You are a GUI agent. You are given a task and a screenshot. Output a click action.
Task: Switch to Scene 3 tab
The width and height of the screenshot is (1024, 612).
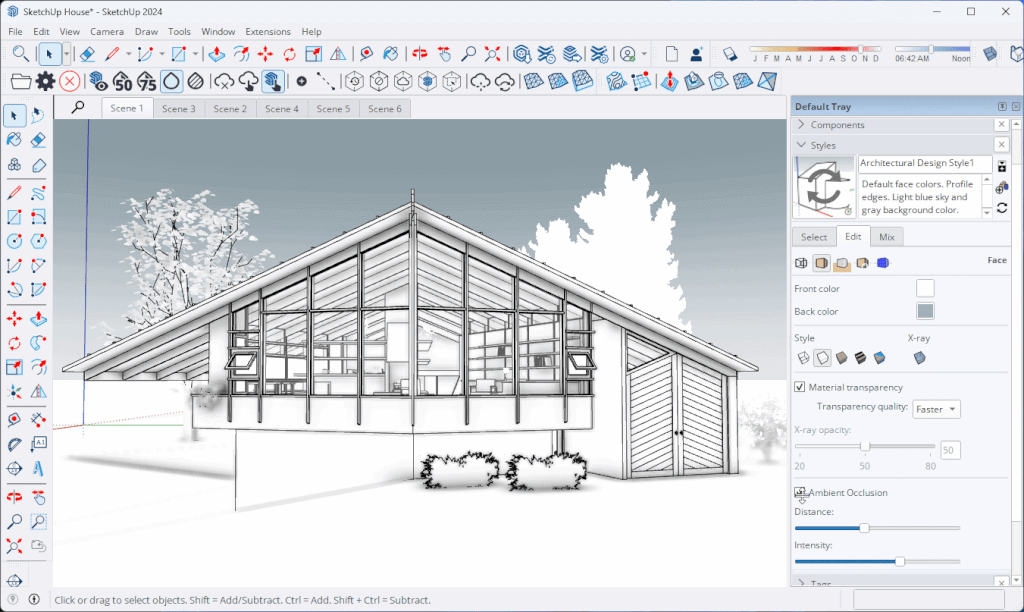pyautogui.click(x=179, y=108)
